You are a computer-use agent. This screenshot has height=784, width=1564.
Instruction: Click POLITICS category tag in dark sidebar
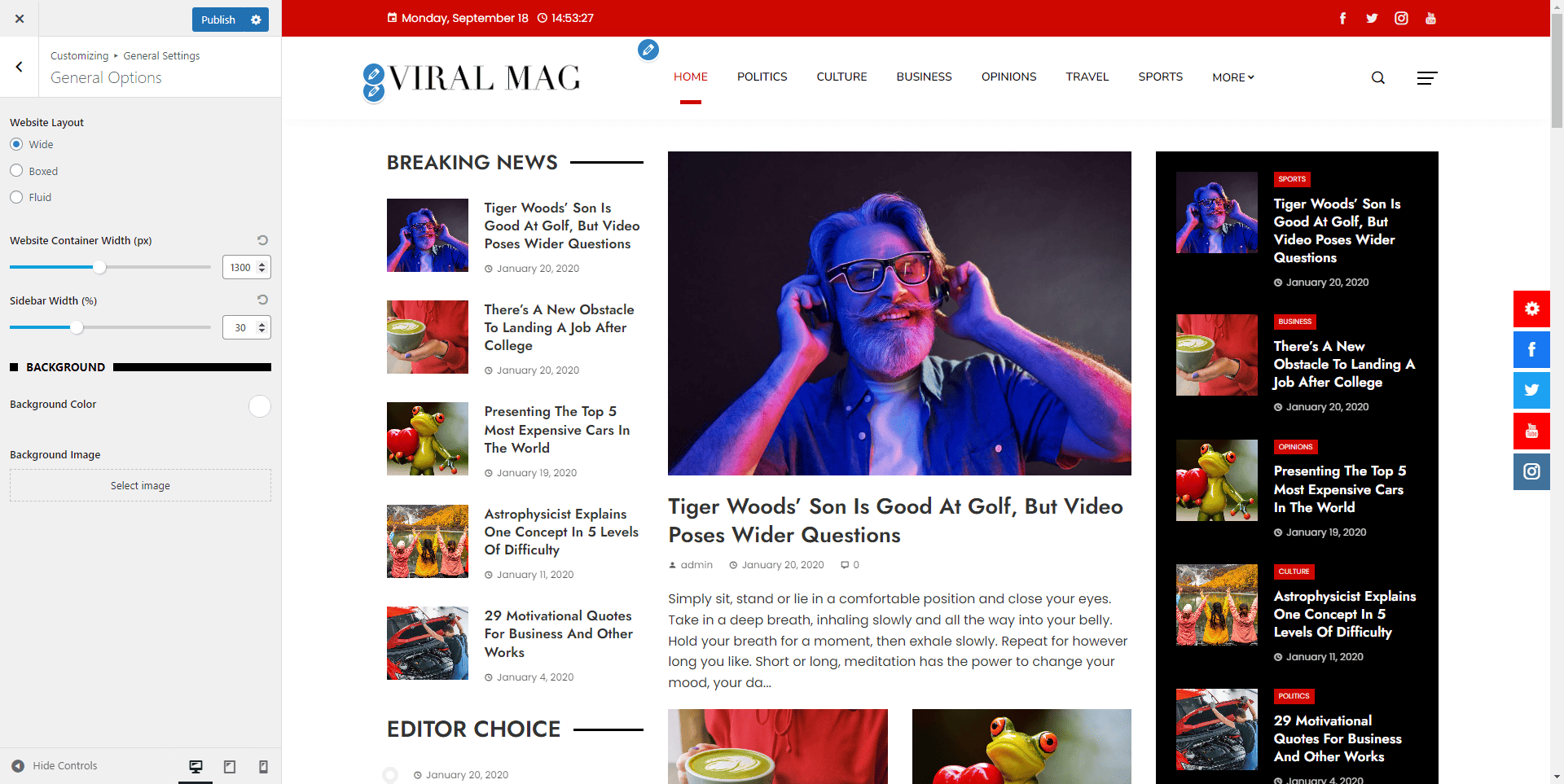[x=1294, y=696]
